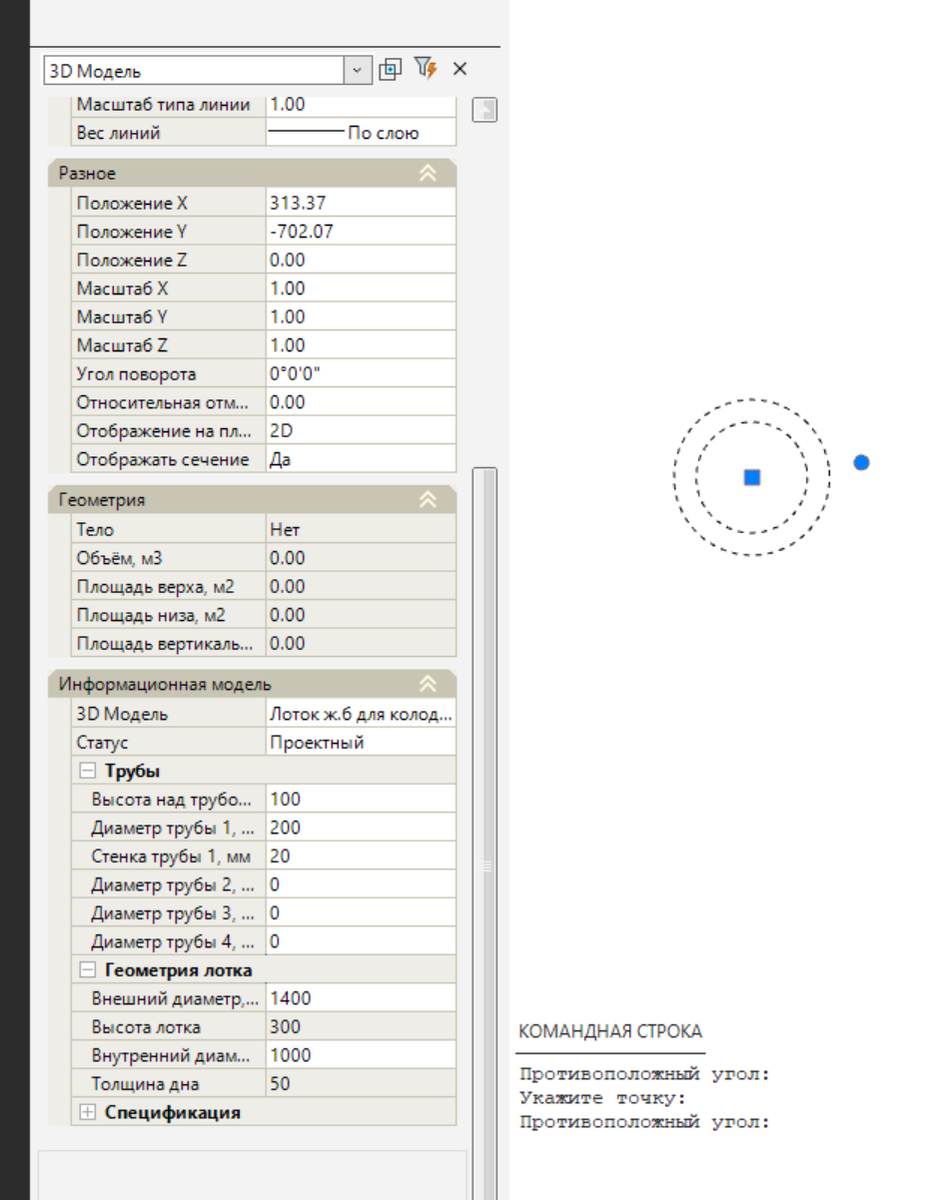947x1200 pixels.
Task: Click the select objects icon in properties header
Action: (x=390, y=69)
